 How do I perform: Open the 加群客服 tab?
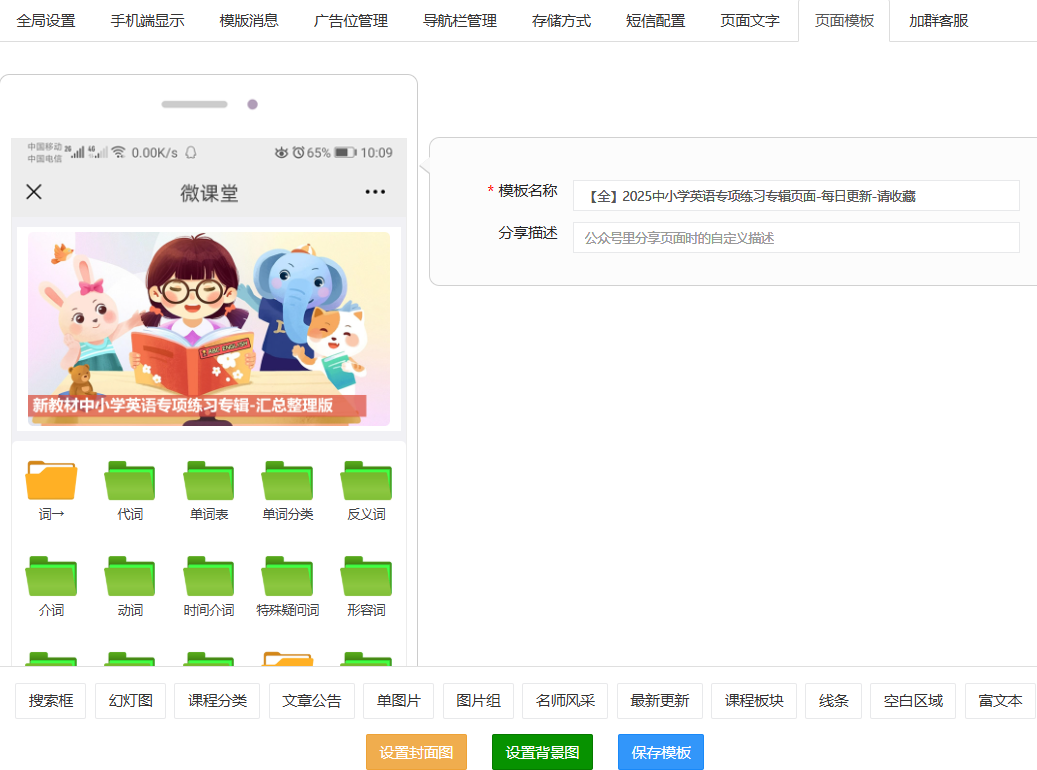(938, 21)
